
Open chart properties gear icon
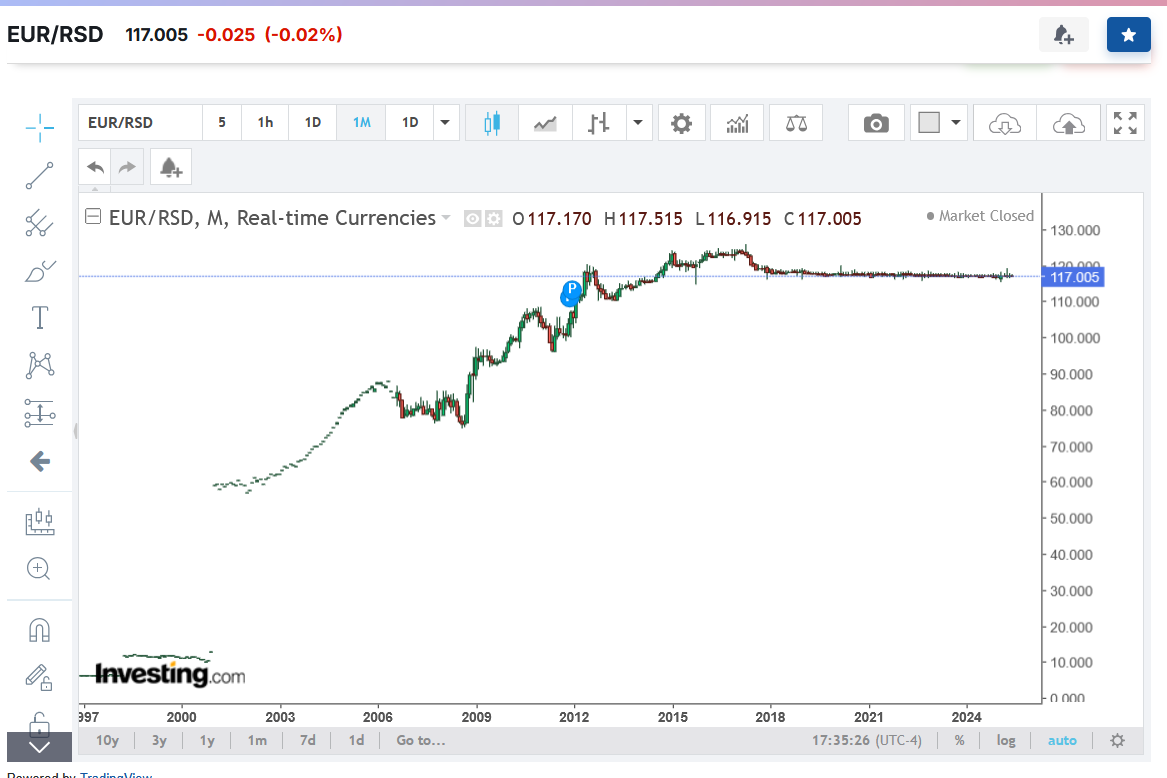pyautogui.click(x=681, y=123)
